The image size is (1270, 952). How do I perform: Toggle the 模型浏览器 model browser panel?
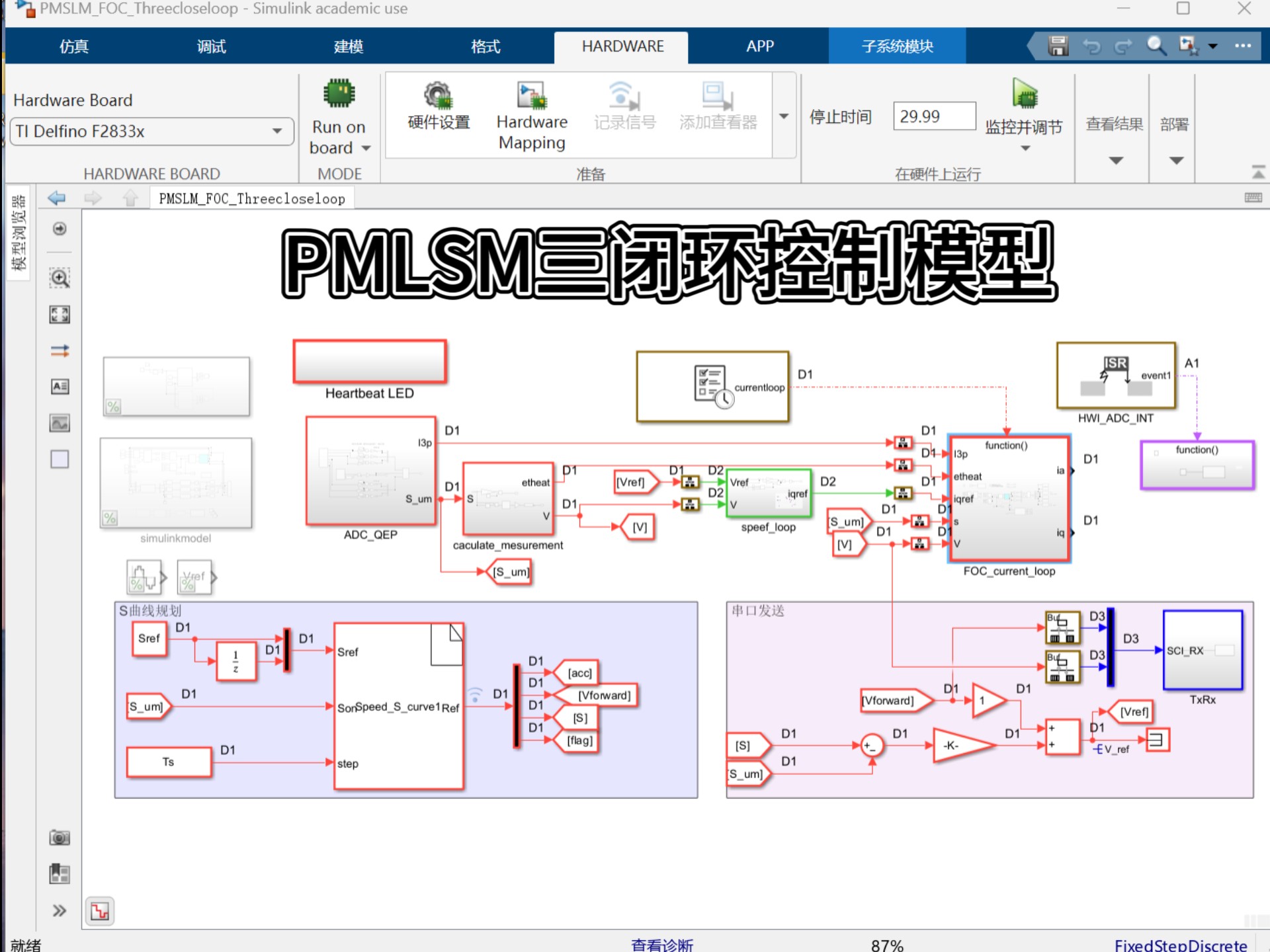pos(19,232)
